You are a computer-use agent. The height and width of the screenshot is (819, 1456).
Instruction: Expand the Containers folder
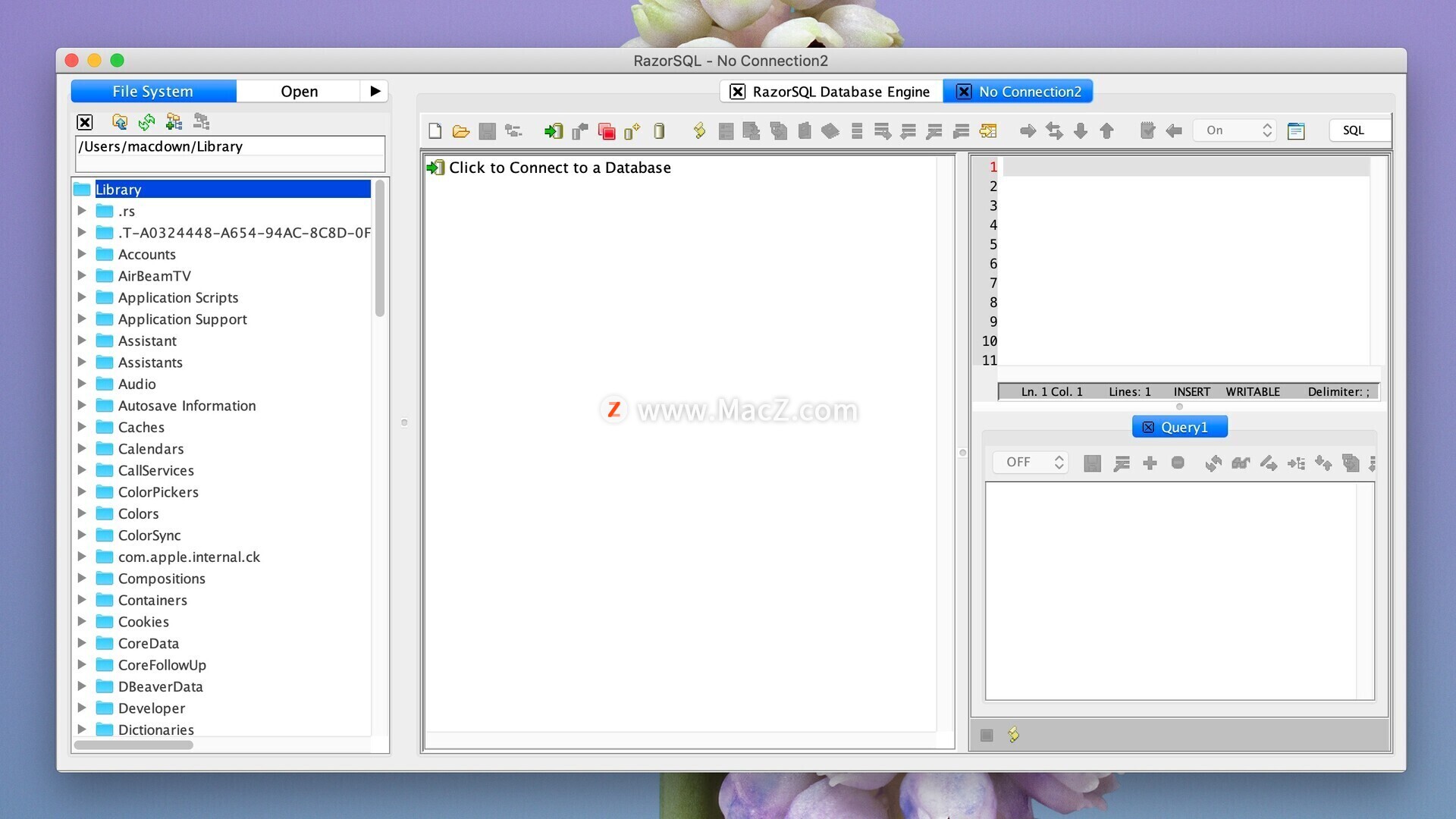82,600
